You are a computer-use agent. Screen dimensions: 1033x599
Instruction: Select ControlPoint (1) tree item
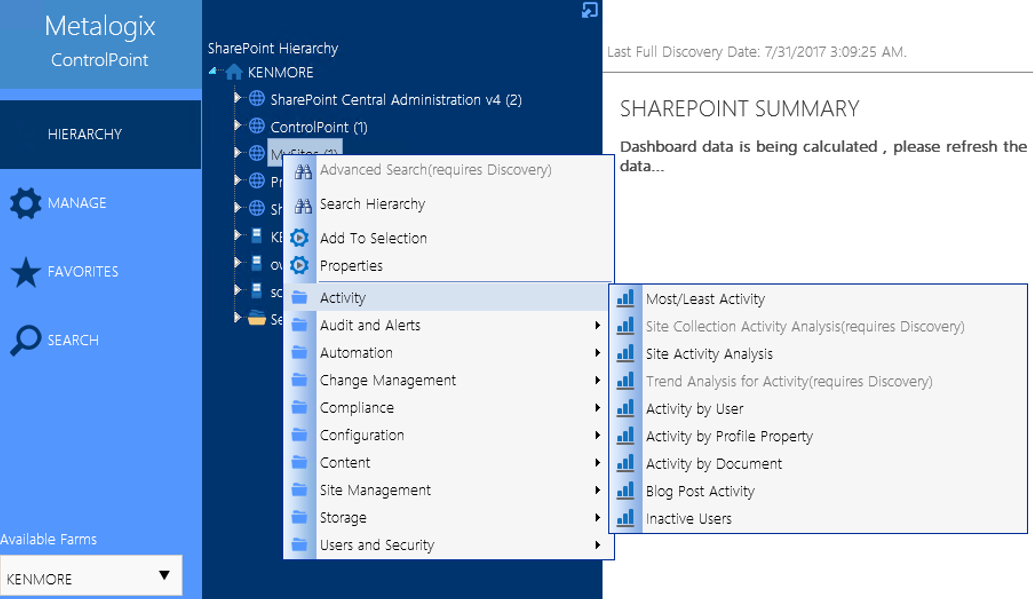[x=319, y=127]
